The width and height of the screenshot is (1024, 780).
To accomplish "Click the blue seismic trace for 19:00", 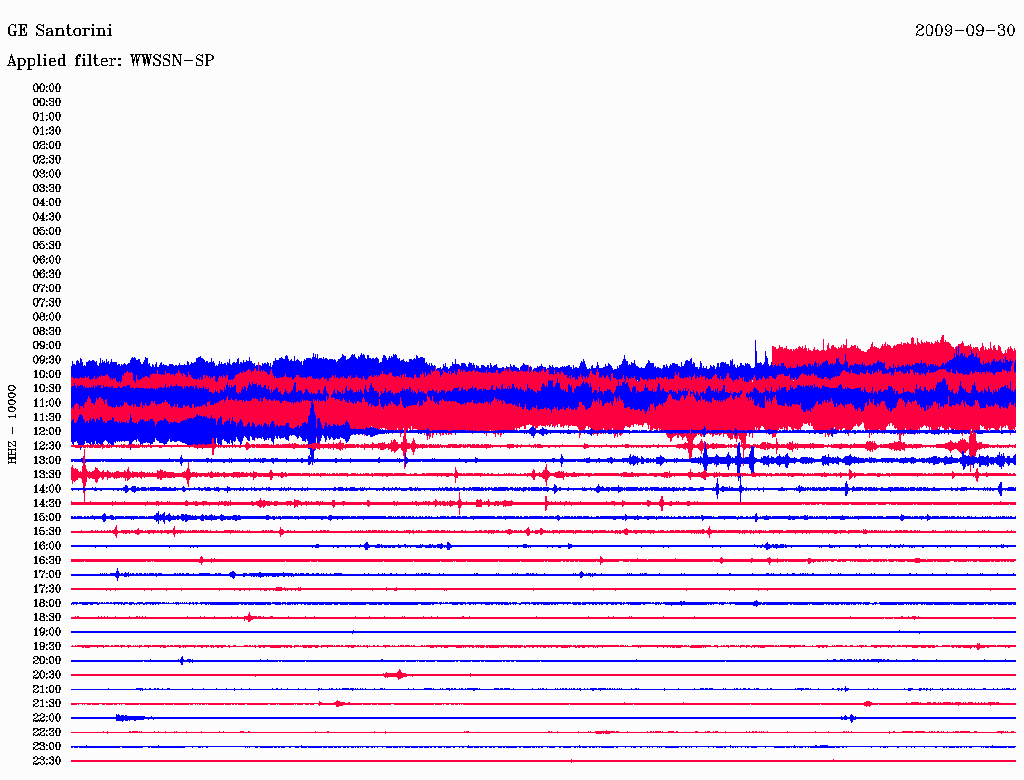I will click(543, 632).
